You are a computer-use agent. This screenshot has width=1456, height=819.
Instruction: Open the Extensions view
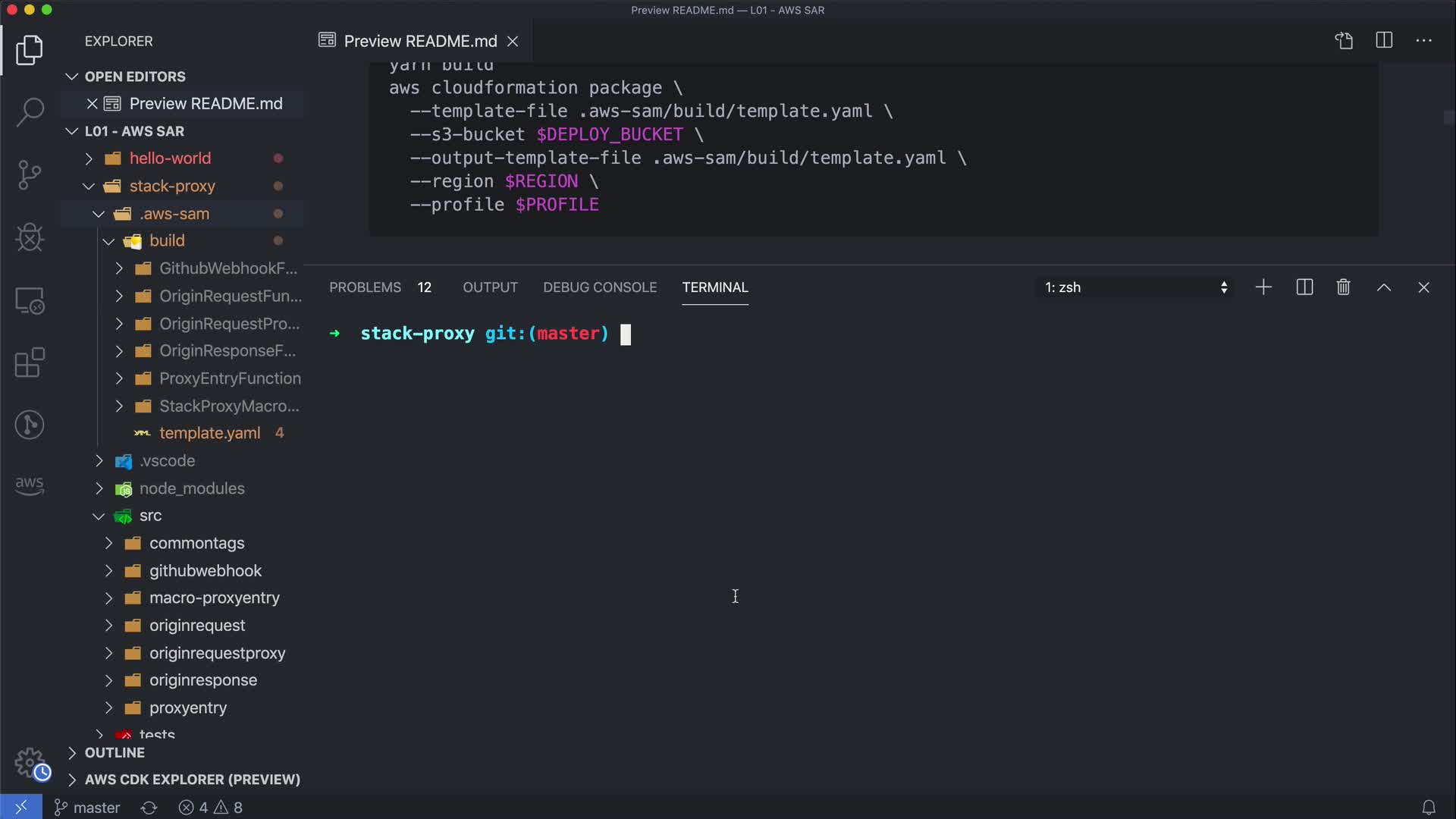pos(30,362)
